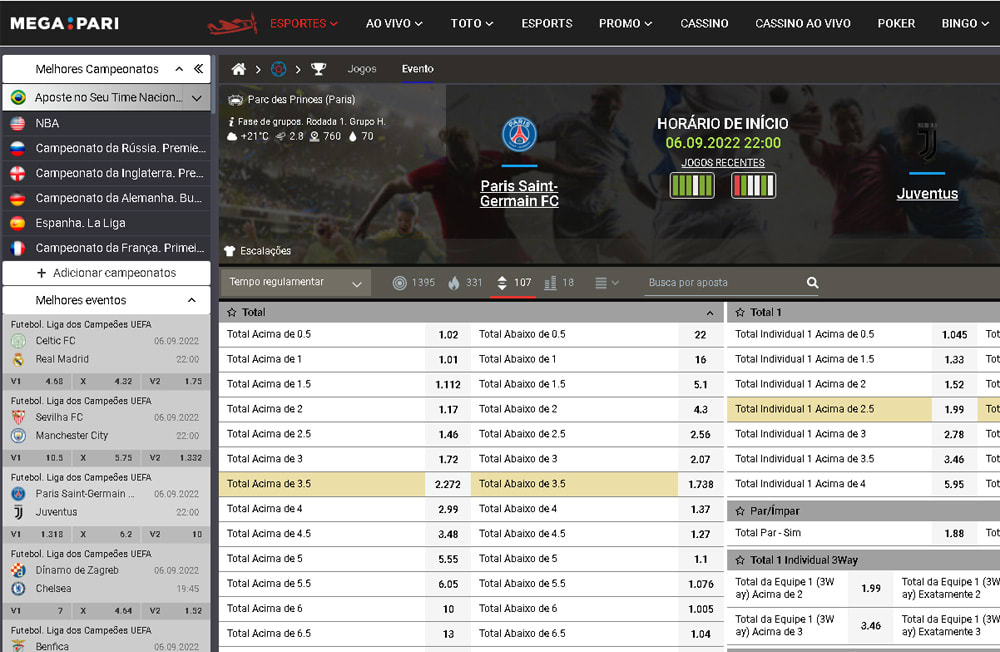
Task: Favorite the Par/Ímpar market star
Action: [x=740, y=511]
